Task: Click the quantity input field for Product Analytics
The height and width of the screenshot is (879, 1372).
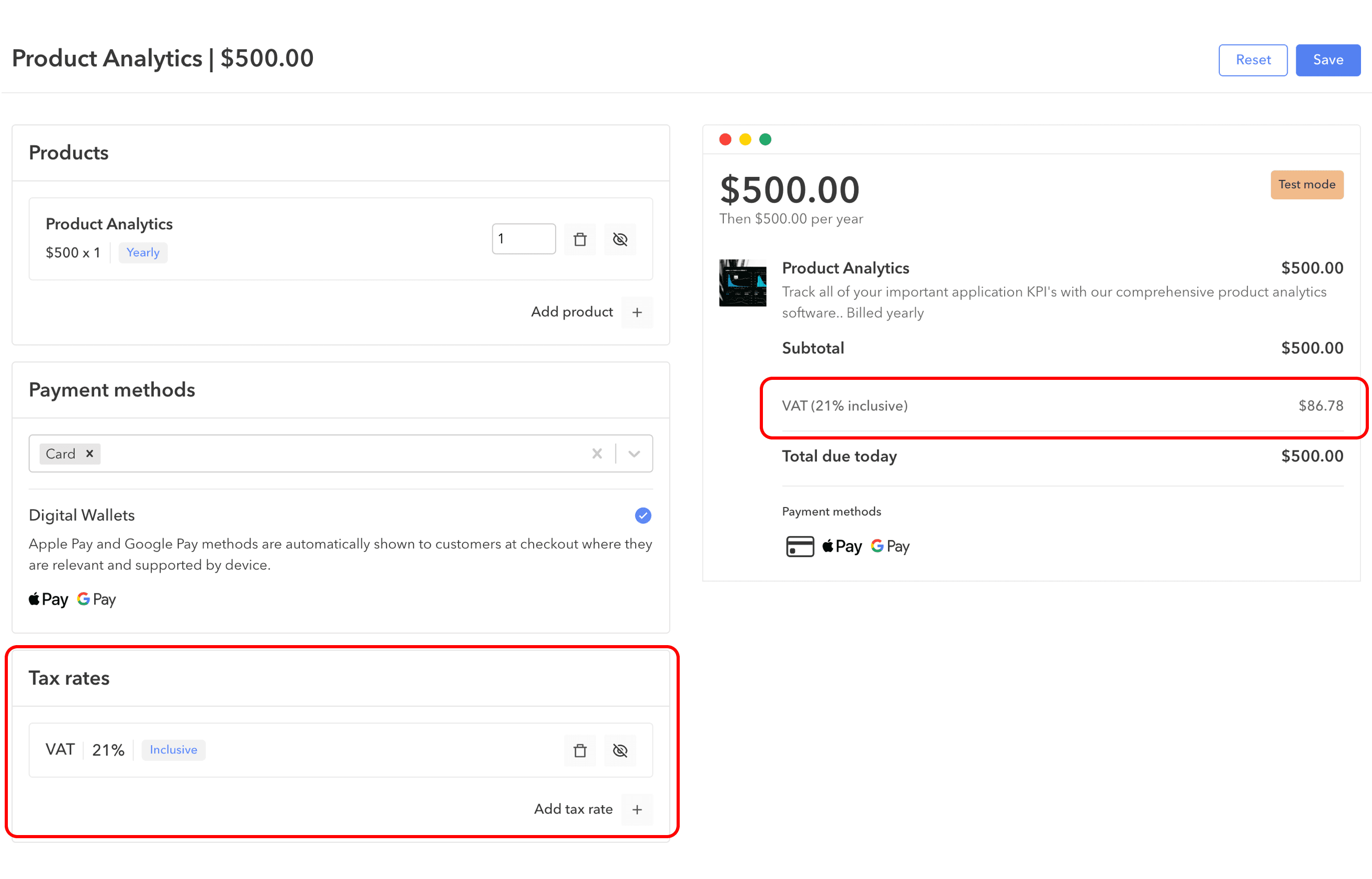Action: (524, 239)
